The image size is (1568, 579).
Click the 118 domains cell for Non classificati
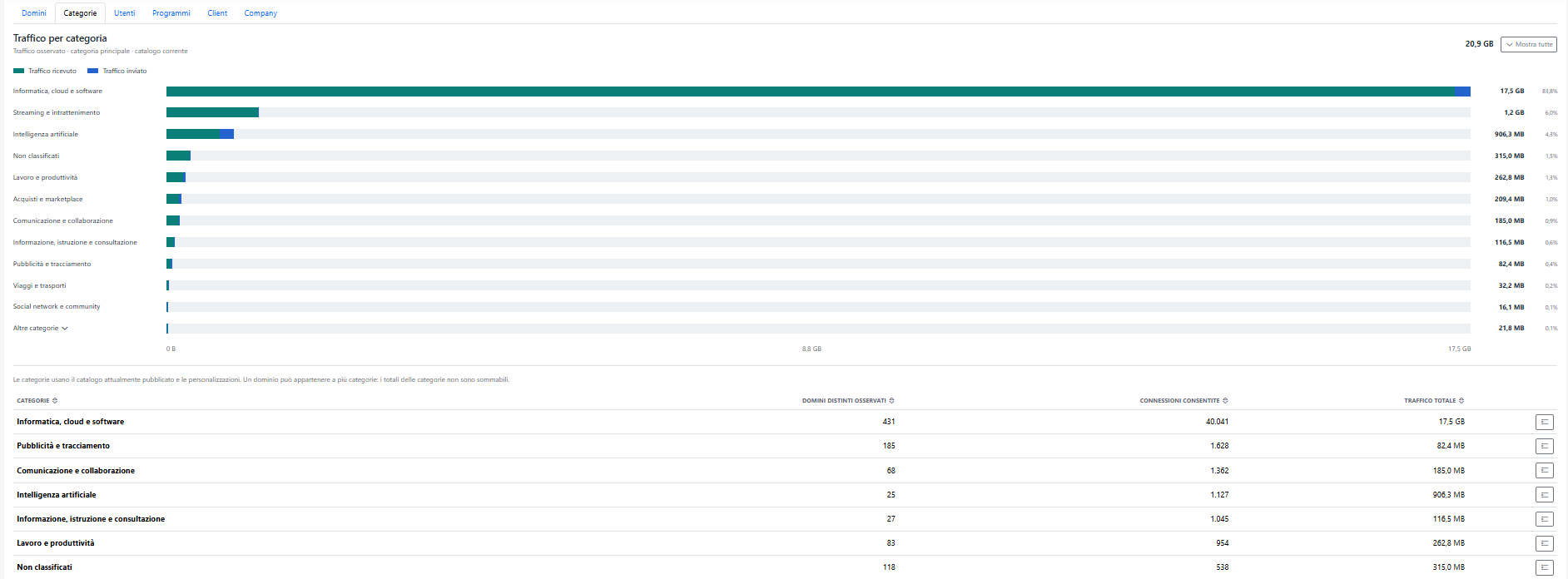coord(889,567)
